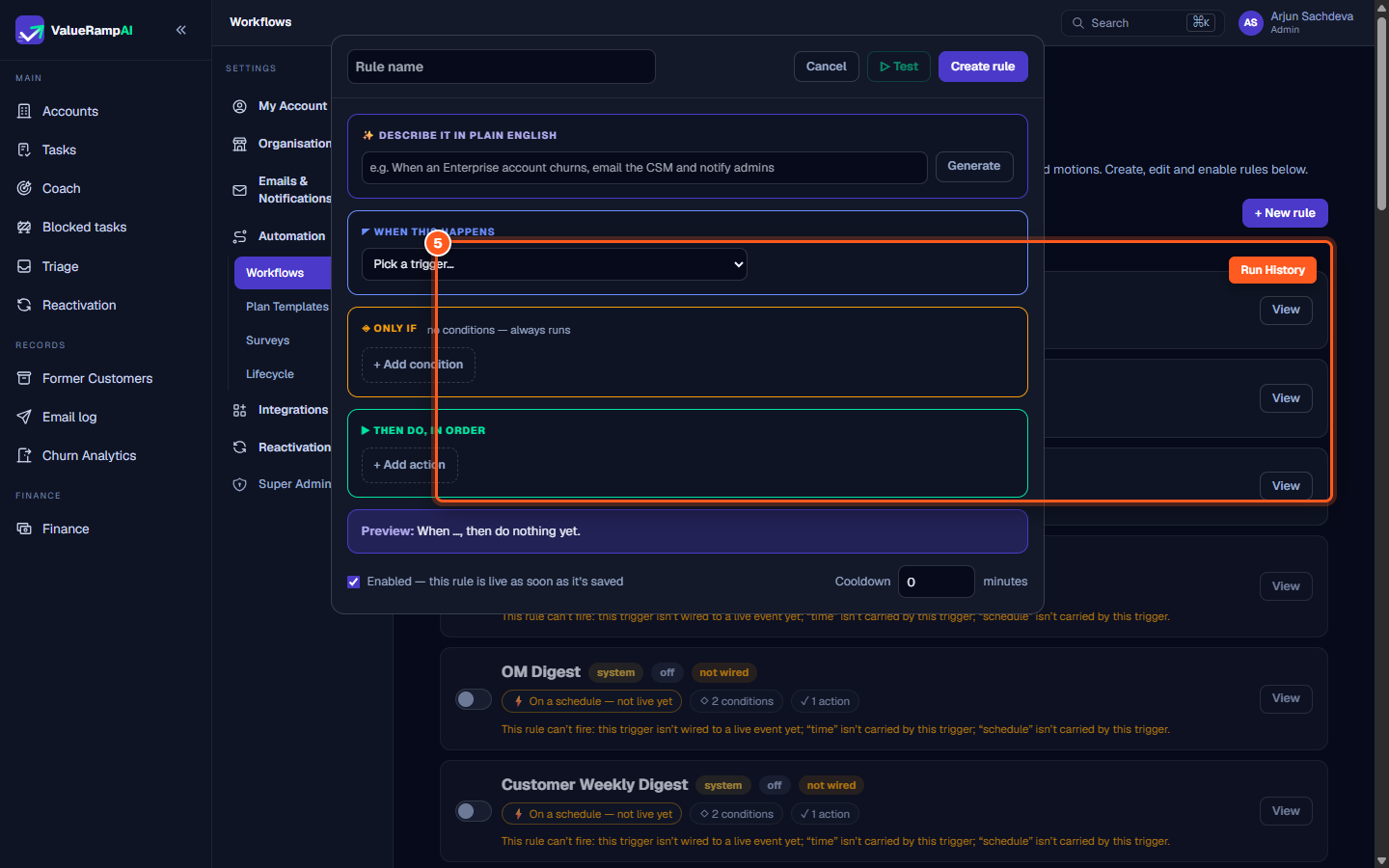Click Customer Weekly Digest 2 conditions chip

click(737, 814)
